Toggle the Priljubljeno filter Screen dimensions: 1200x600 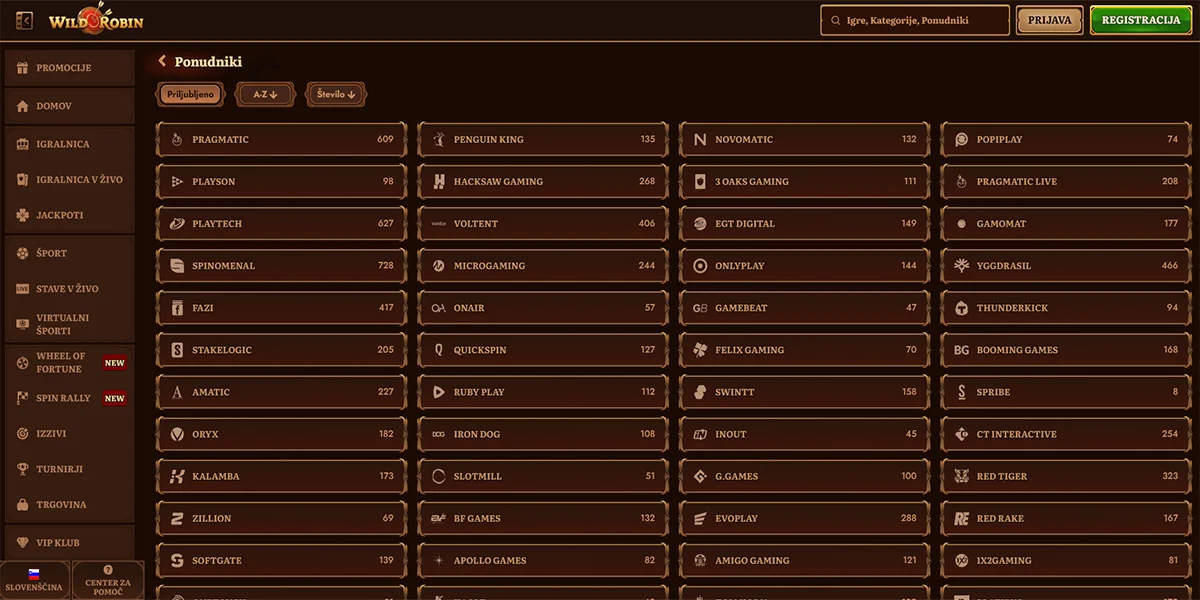[x=191, y=95]
